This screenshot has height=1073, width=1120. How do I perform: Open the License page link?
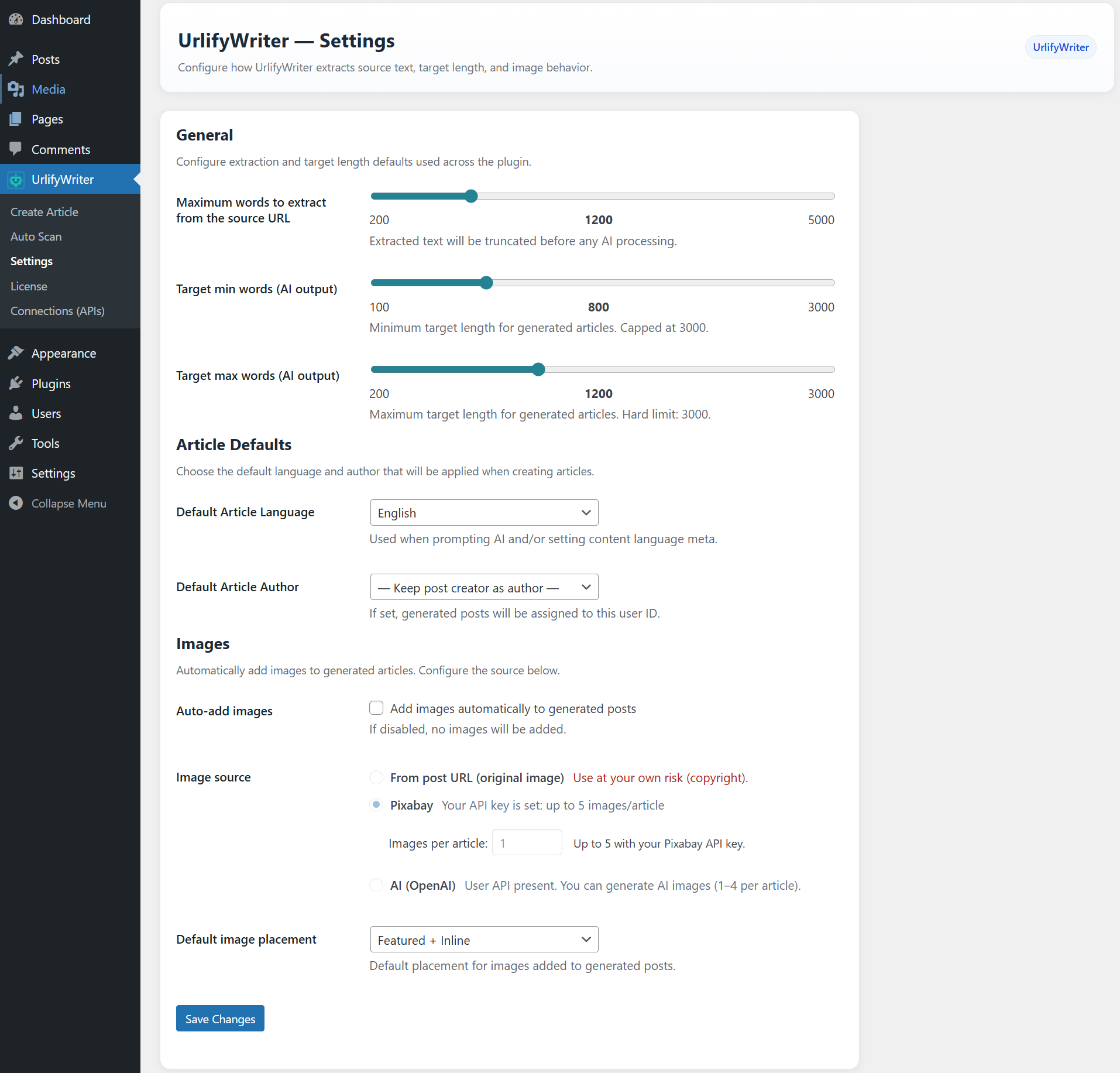[x=28, y=286]
